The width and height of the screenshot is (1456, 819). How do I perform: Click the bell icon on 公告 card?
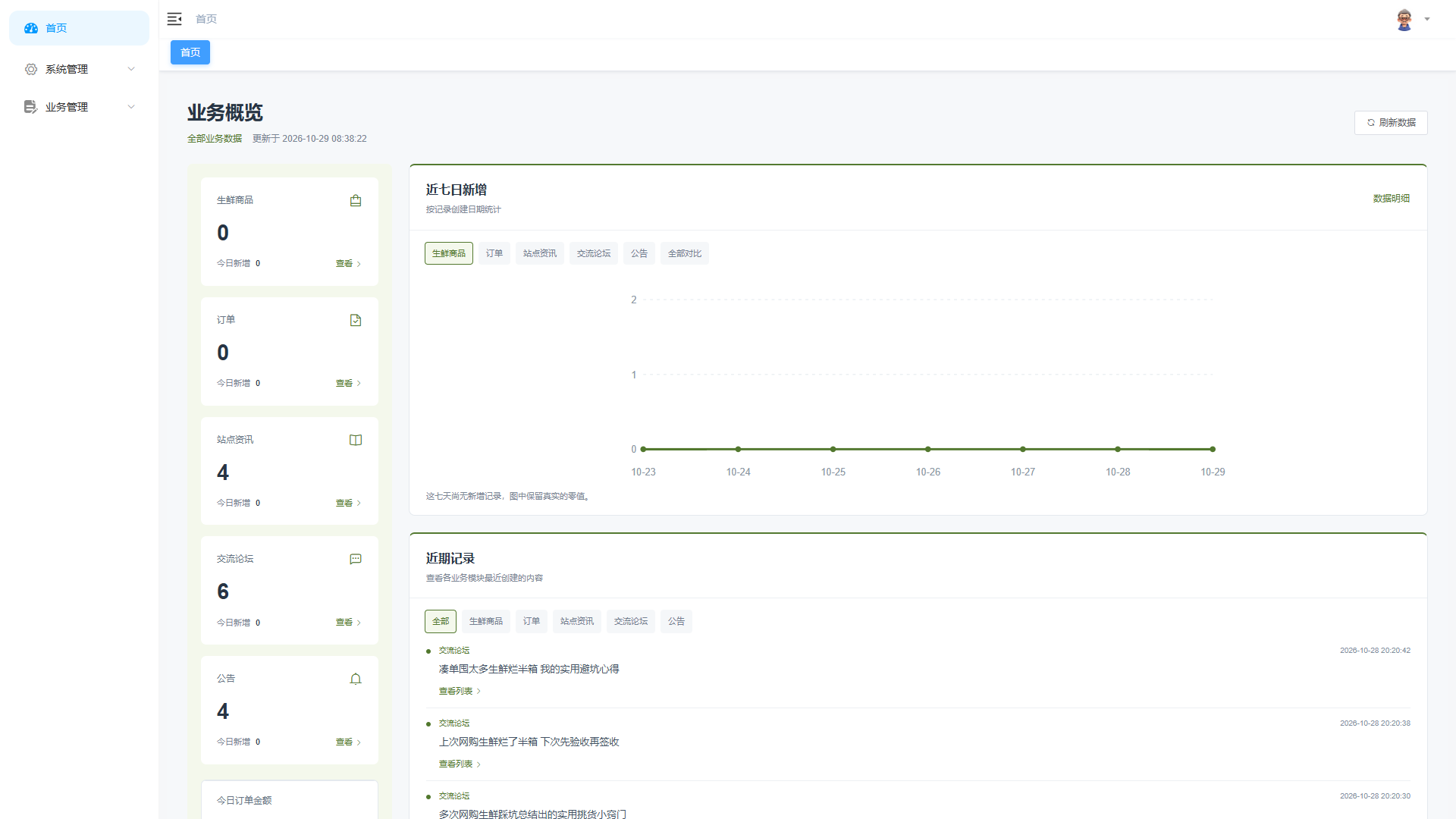[x=356, y=679]
